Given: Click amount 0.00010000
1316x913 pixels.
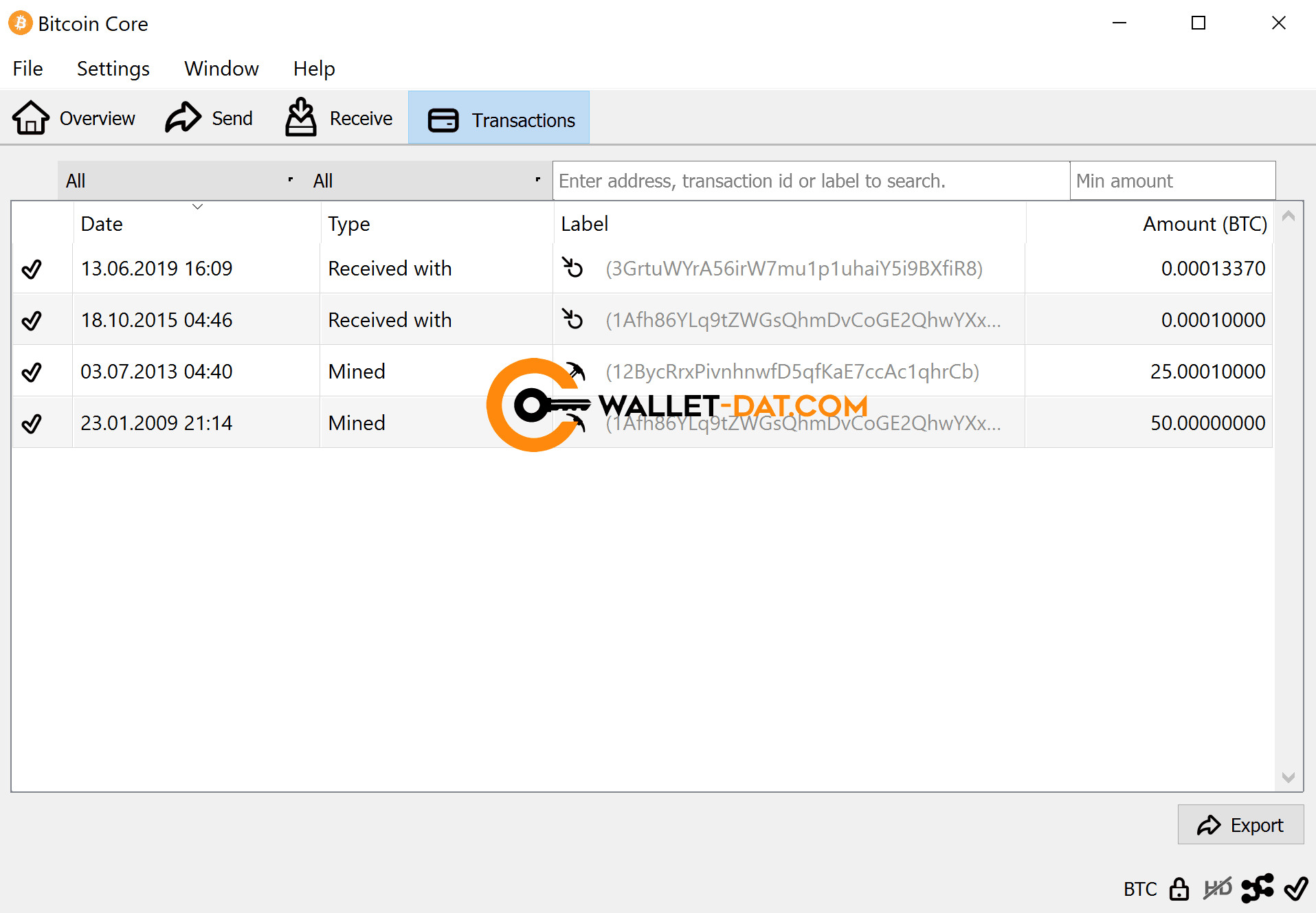Looking at the screenshot, I should click(1213, 320).
